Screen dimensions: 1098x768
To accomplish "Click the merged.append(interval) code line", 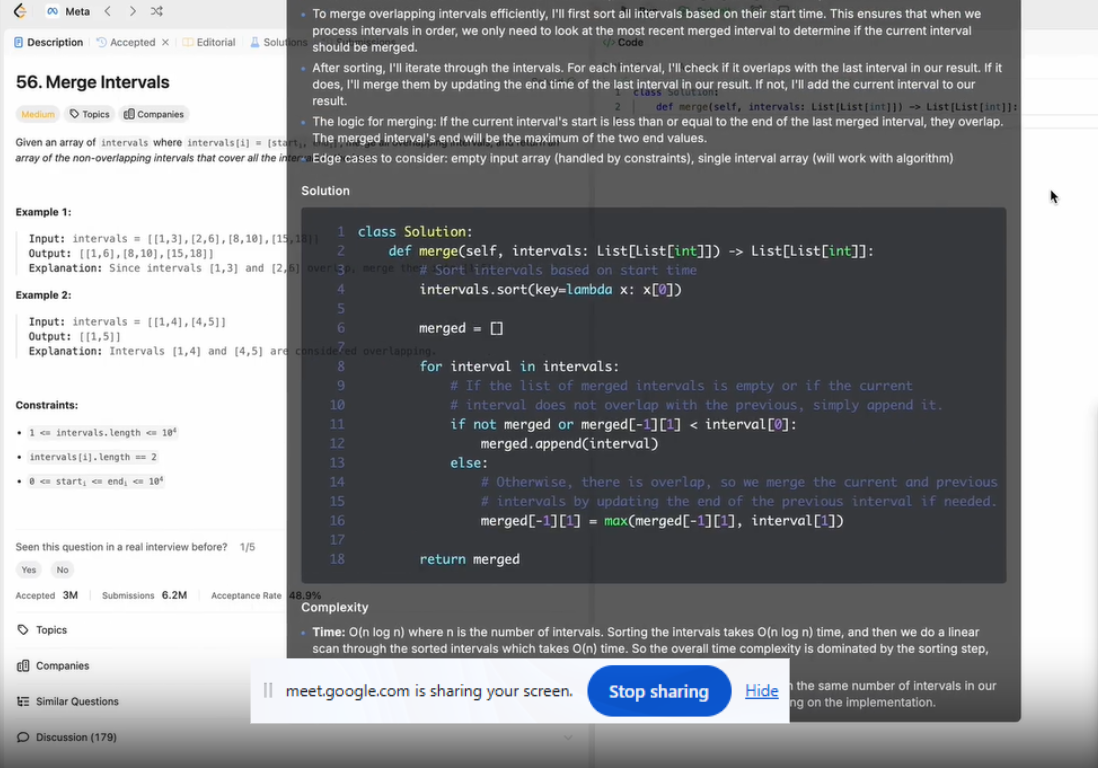I will (x=569, y=444).
